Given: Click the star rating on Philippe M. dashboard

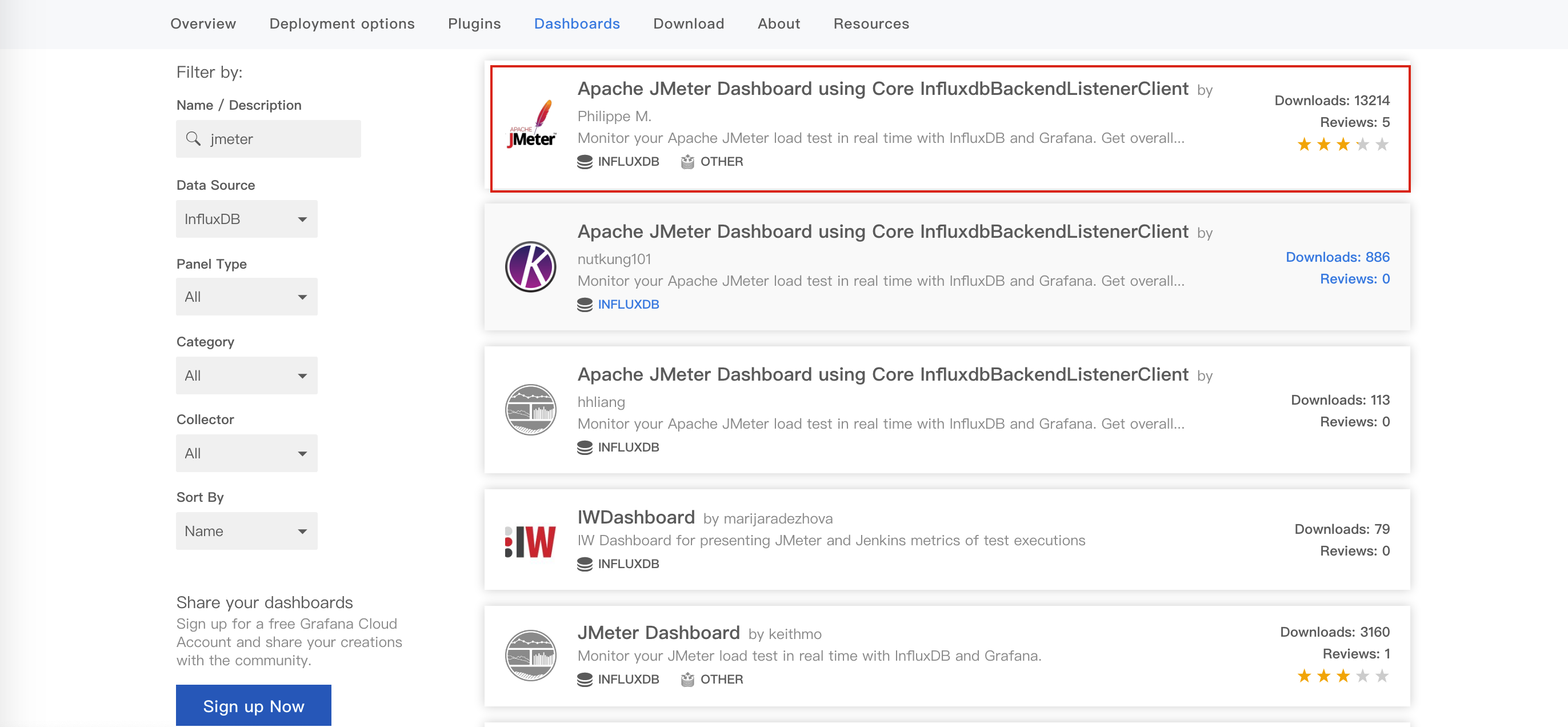Looking at the screenshot, I should (x=1342, y=145).
